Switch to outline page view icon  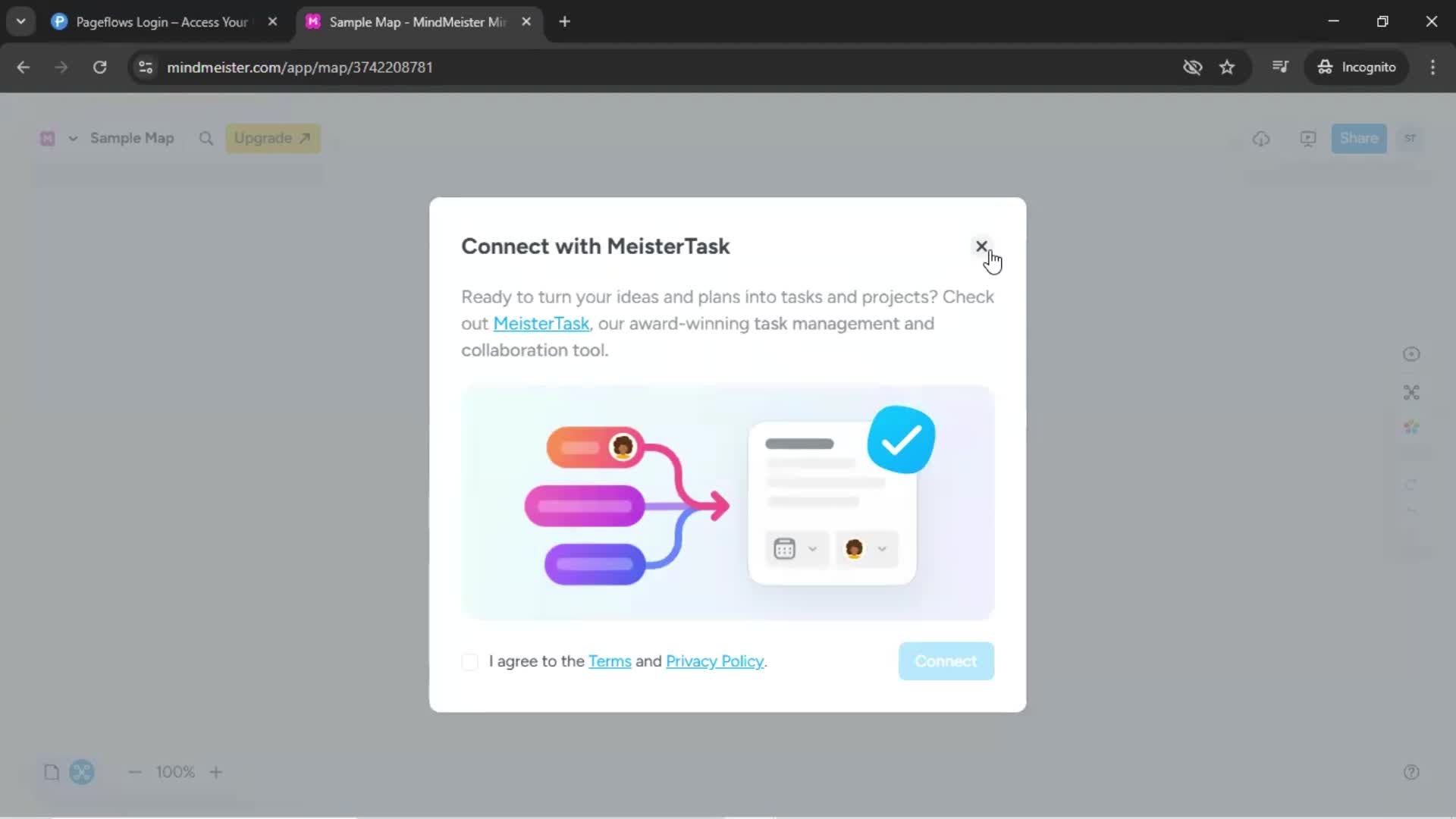click(x=52, y=772)
